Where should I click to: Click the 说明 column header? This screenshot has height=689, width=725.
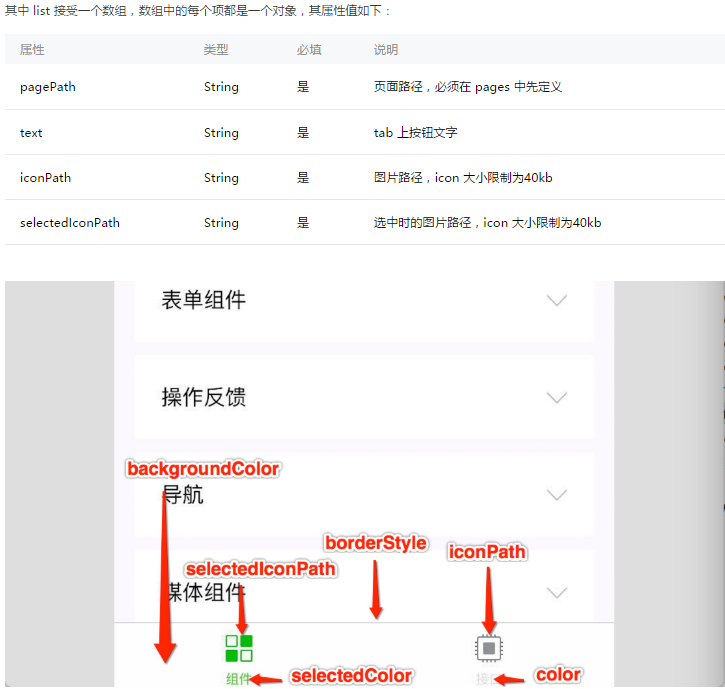(x=385, y=50)
